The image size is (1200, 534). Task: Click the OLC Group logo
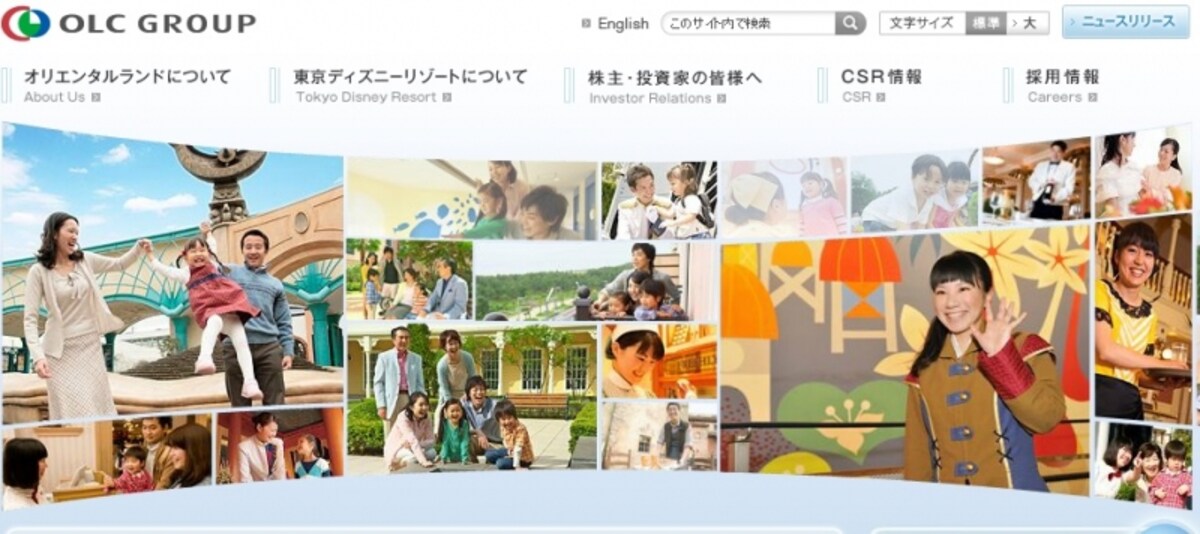tap(129, 22)
